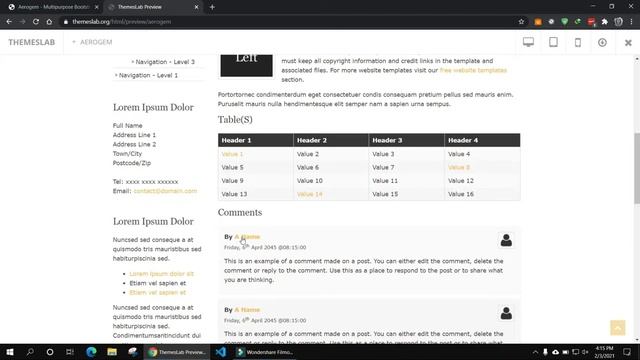Click second comment's user avatar
Viewport: 640px width, 360px height.
[x=506, y=313]
